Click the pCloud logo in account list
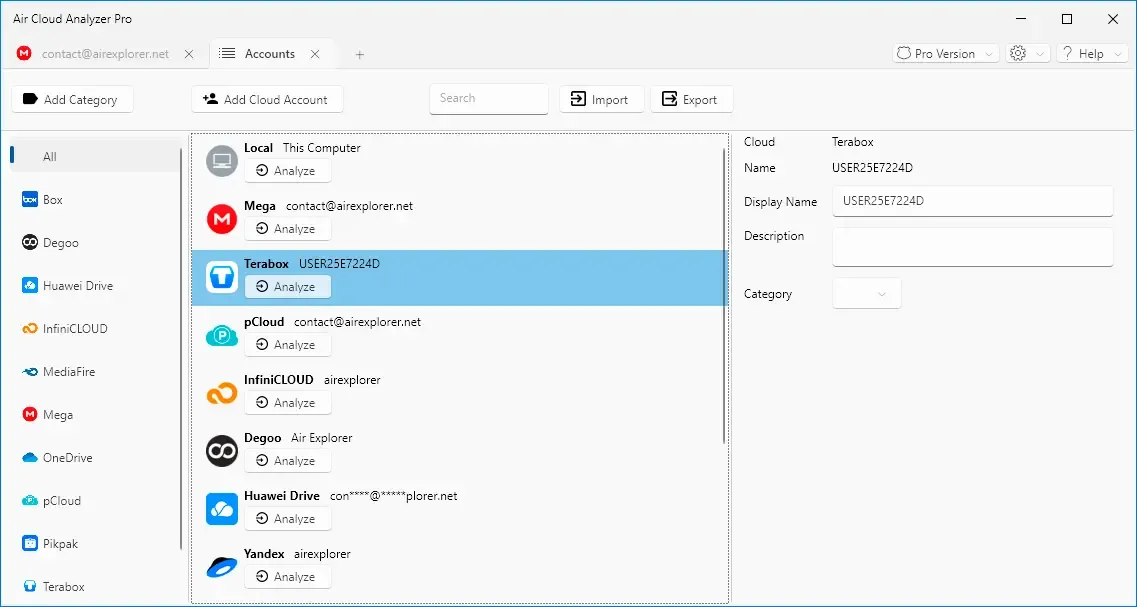1137x607 pixels. (x=222, y=335)
